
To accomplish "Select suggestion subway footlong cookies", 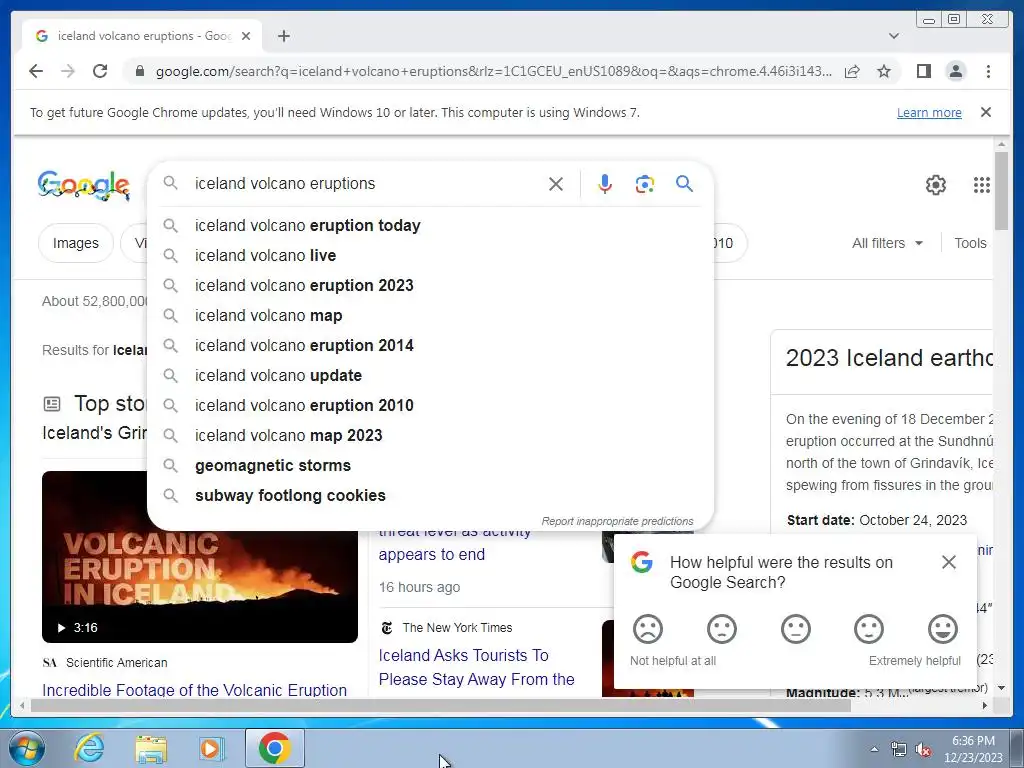I will [430, 496].
